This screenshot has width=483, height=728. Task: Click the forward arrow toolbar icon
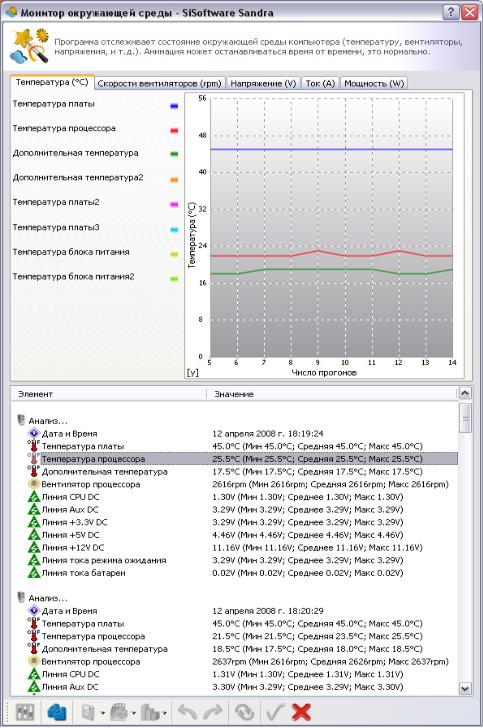212,712
